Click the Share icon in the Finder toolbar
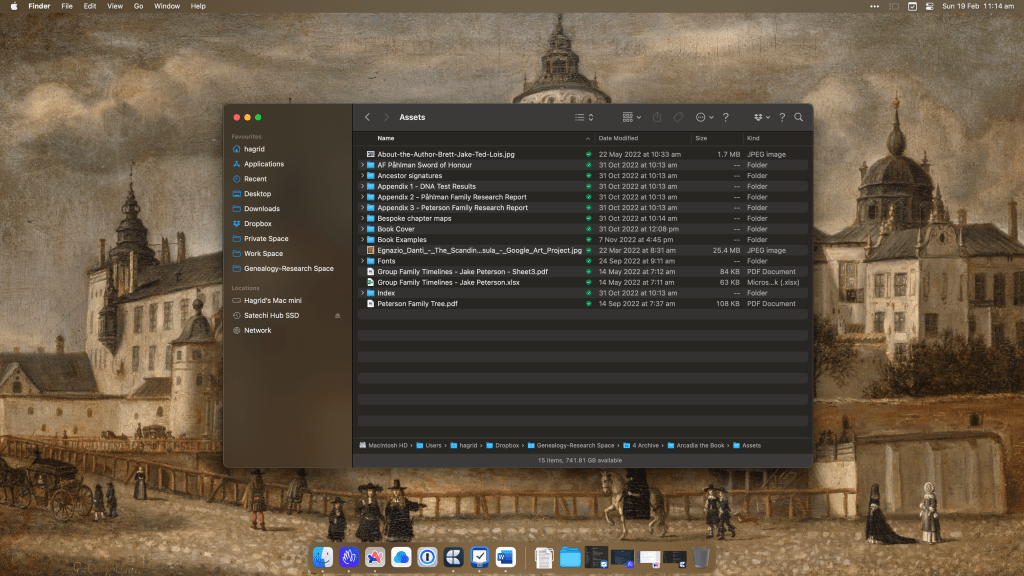 pos(657,117)
